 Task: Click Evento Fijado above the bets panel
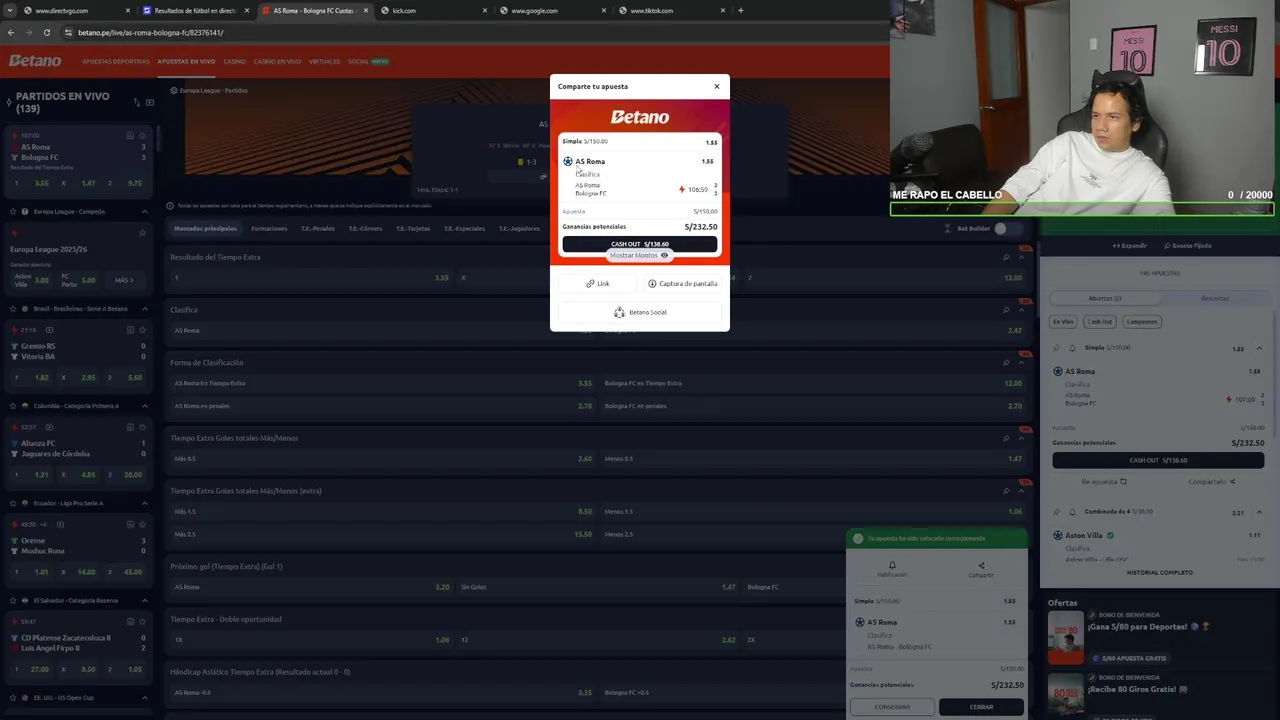click(1188, 245)
